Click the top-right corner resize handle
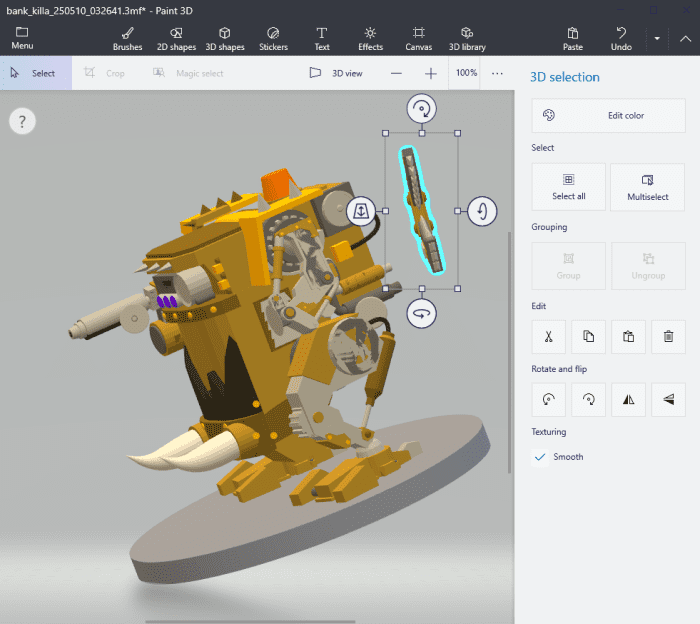The width and height of the screenshot is (700, 624). pos(458,133)
